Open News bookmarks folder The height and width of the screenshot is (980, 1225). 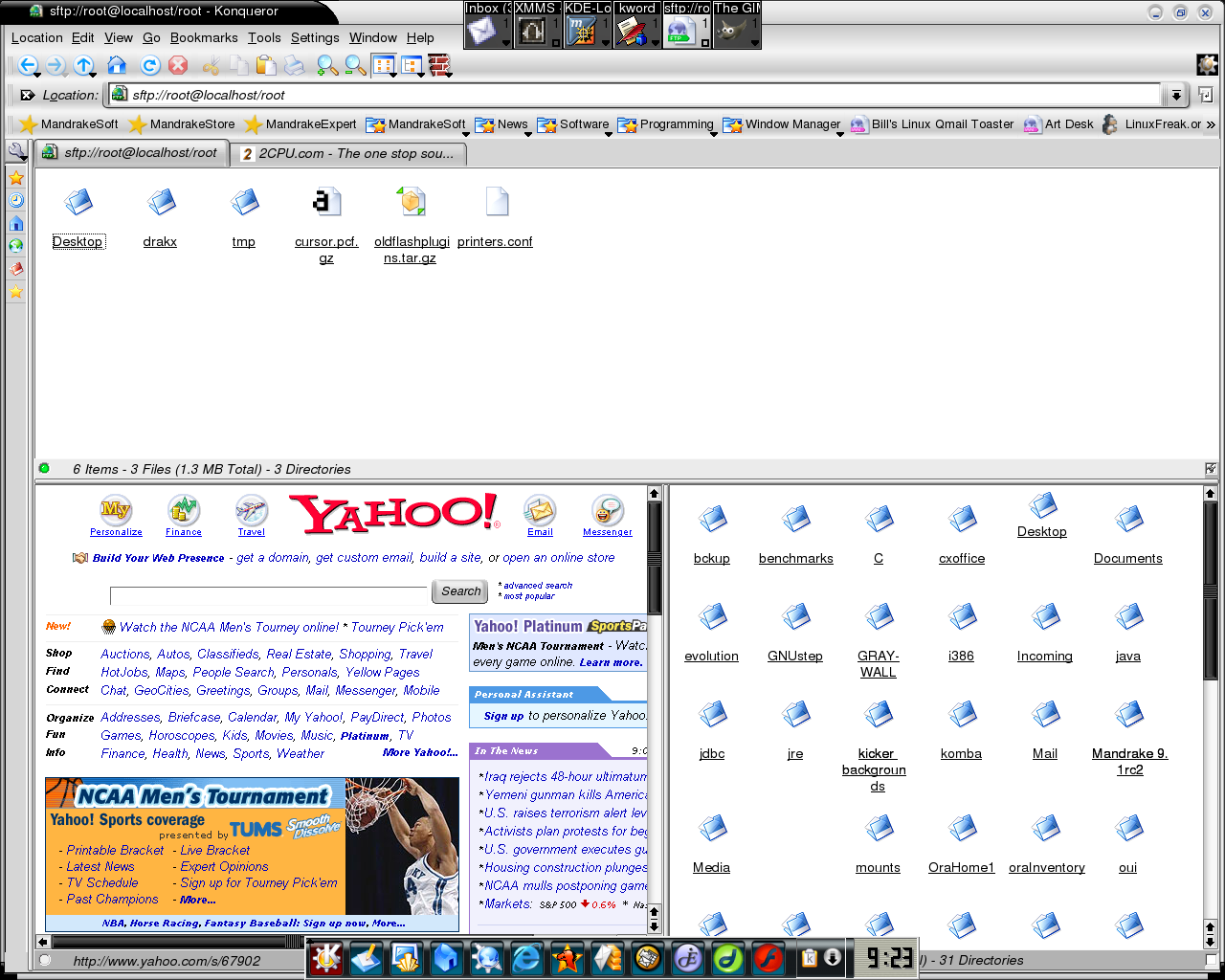point(501,124)
